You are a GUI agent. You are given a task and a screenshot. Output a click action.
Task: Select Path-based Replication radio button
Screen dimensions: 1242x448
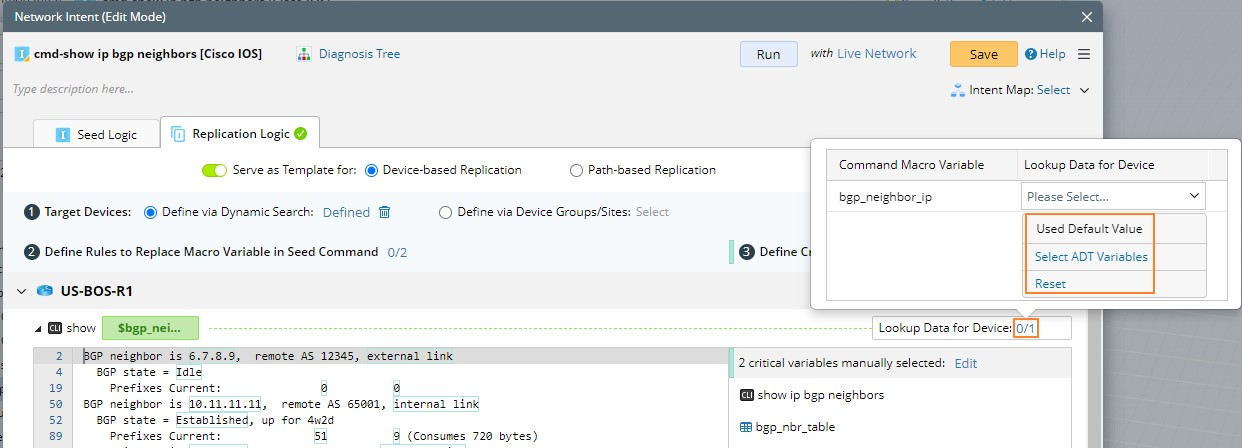pos(576,170)
